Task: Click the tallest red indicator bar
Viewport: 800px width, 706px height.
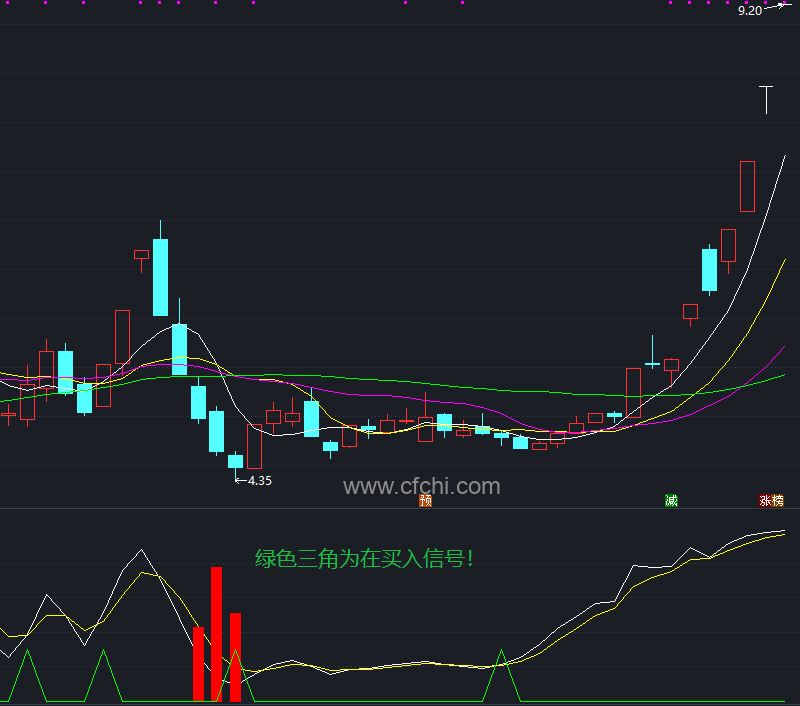Action: (216, 634)
